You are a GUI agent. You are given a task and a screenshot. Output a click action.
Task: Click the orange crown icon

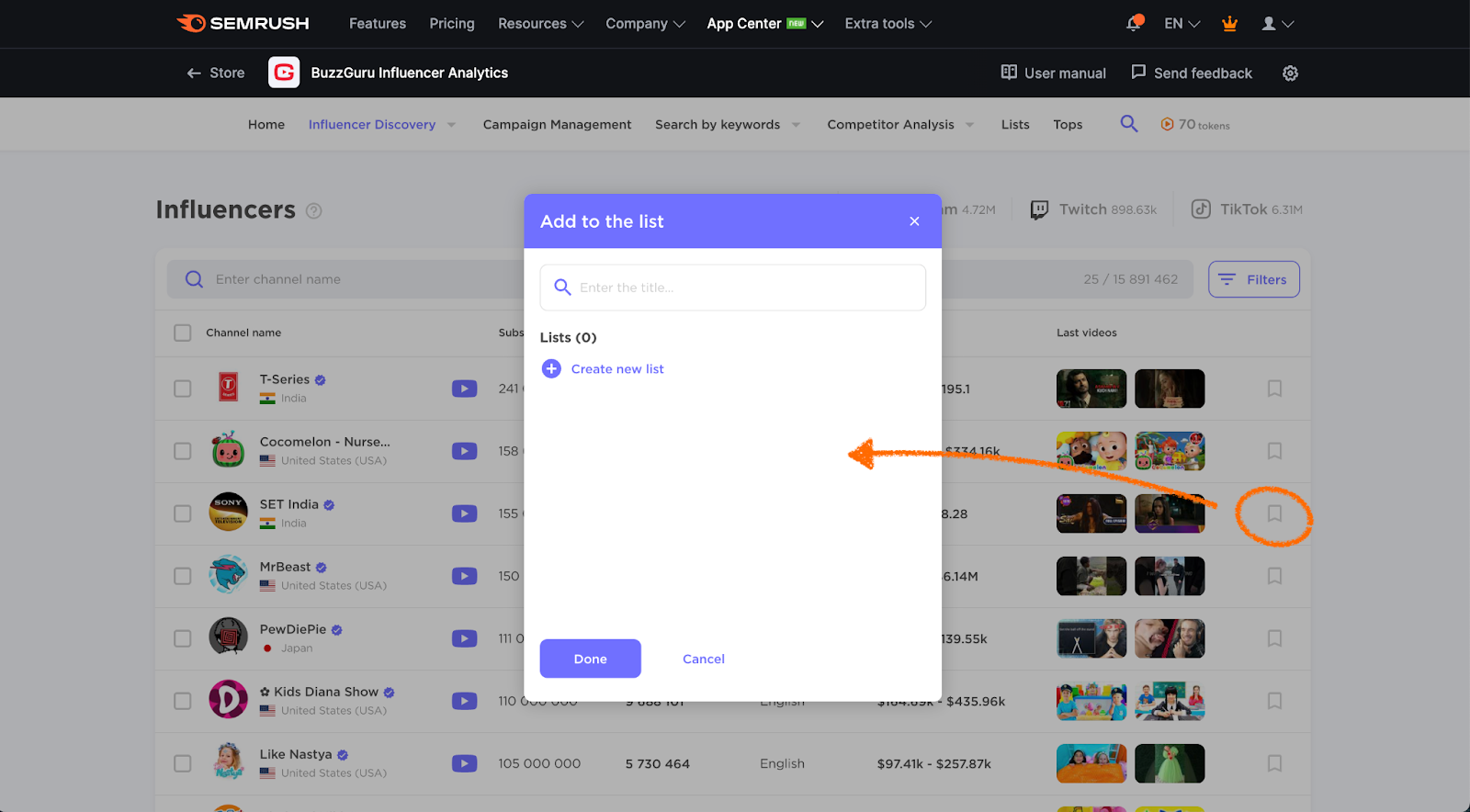click(x=1229, y=24)
